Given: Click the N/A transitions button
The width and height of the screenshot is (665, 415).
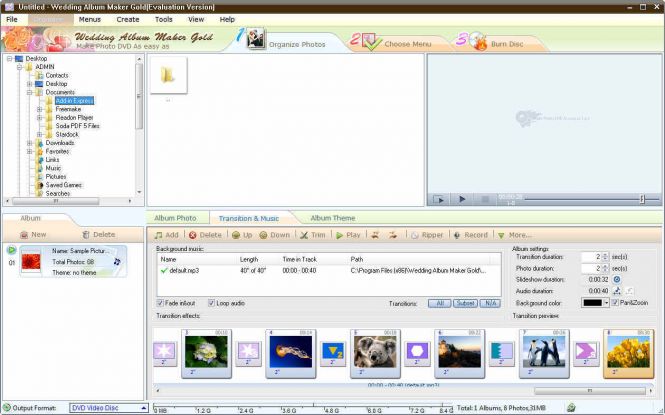Looking at the screenshot, I should pyautogui.click(x=490, y=303).
